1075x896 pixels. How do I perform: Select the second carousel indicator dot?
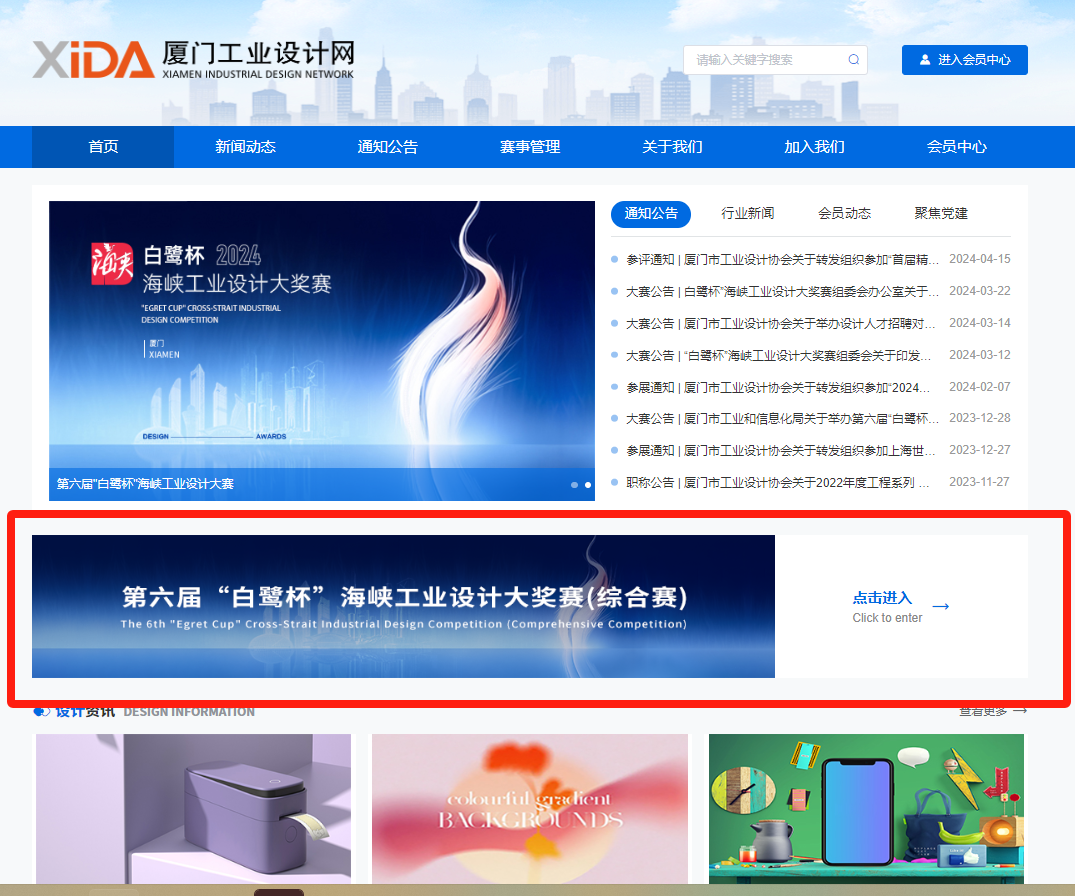(588, 485)
